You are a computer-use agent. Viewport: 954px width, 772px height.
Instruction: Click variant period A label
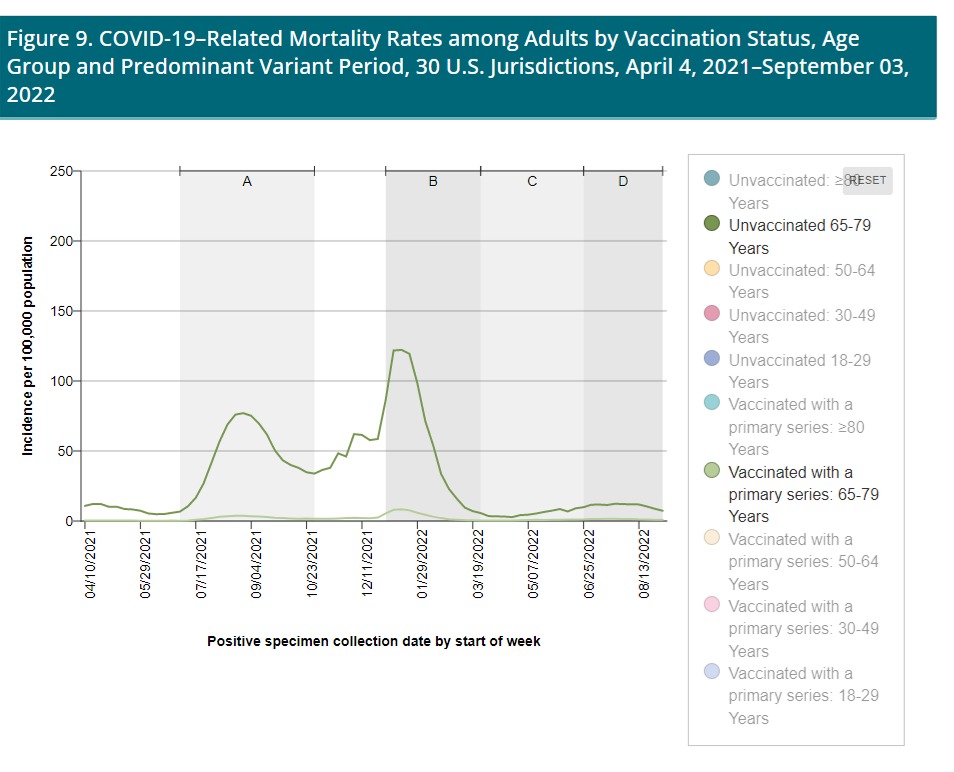pyautogui.click(x=247, y=182)
